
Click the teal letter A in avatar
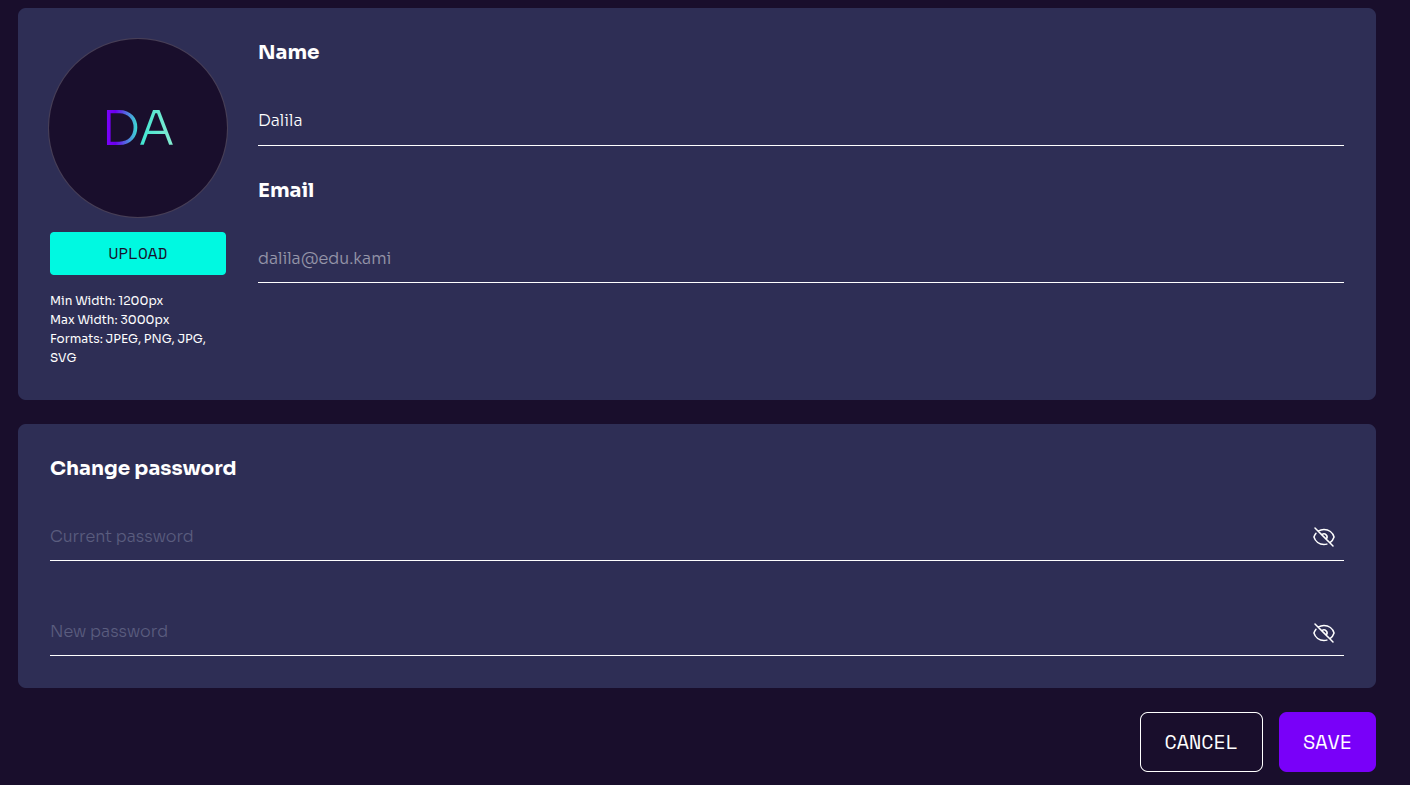tap(156, 128)
